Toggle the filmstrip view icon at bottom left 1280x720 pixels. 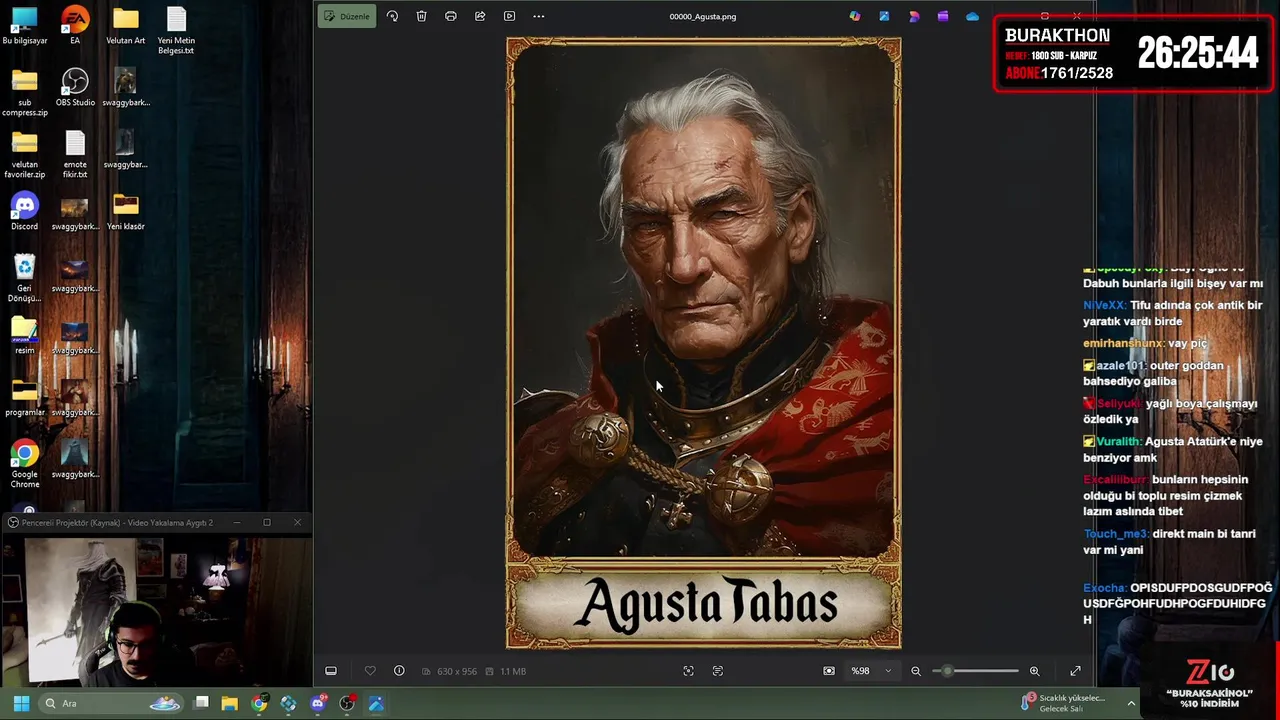(x=331, y=671)
